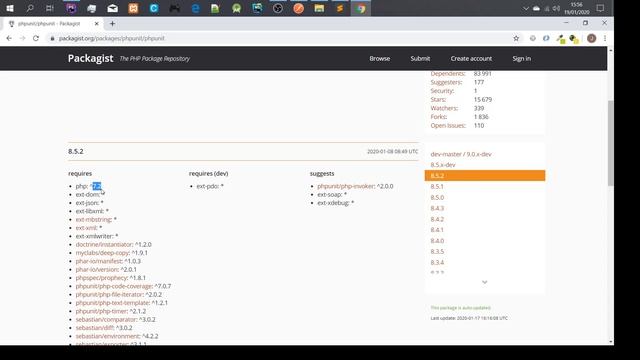Viewport: 640px width, 360px height.
Task: Open Sublime Text from taskbar
Action: tap(340, 8)
